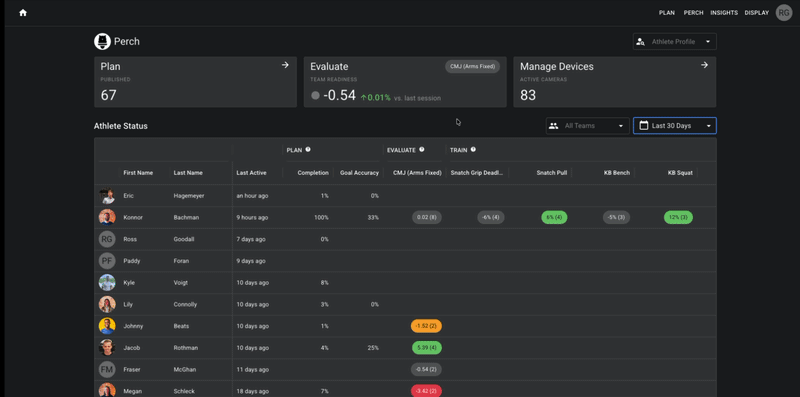Image resolution: width=800 pixels, height=397 pixels.
Task: Open the Plan card arrow
Action: (285, 65)
